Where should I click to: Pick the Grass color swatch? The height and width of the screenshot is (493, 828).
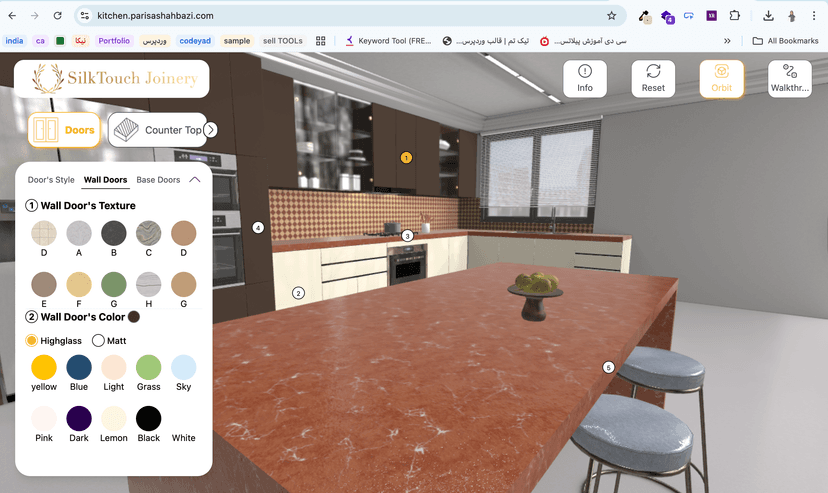(148, 367)
